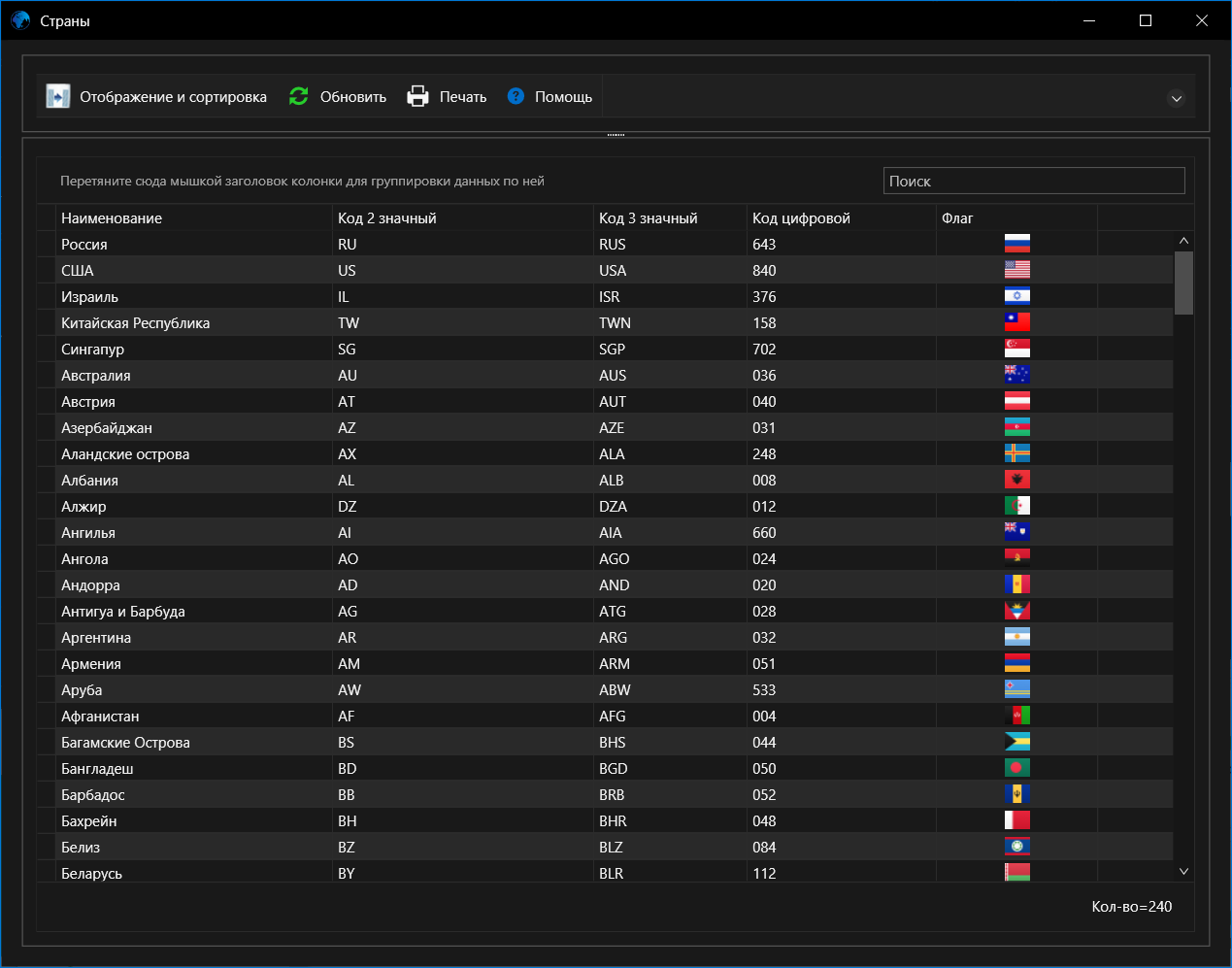1232x968 pixels.
Task: Click the Белиз flag icon
Action: 1017,847
